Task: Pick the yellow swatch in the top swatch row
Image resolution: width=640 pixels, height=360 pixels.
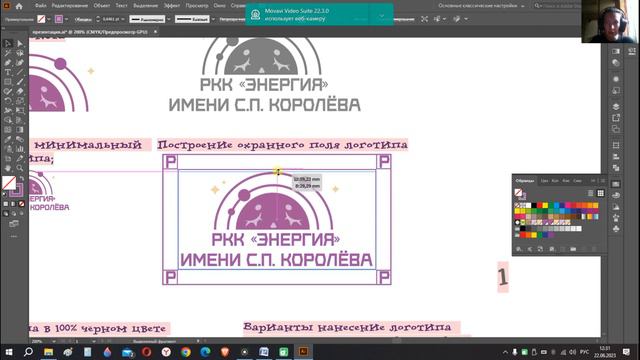Action: 545,205
